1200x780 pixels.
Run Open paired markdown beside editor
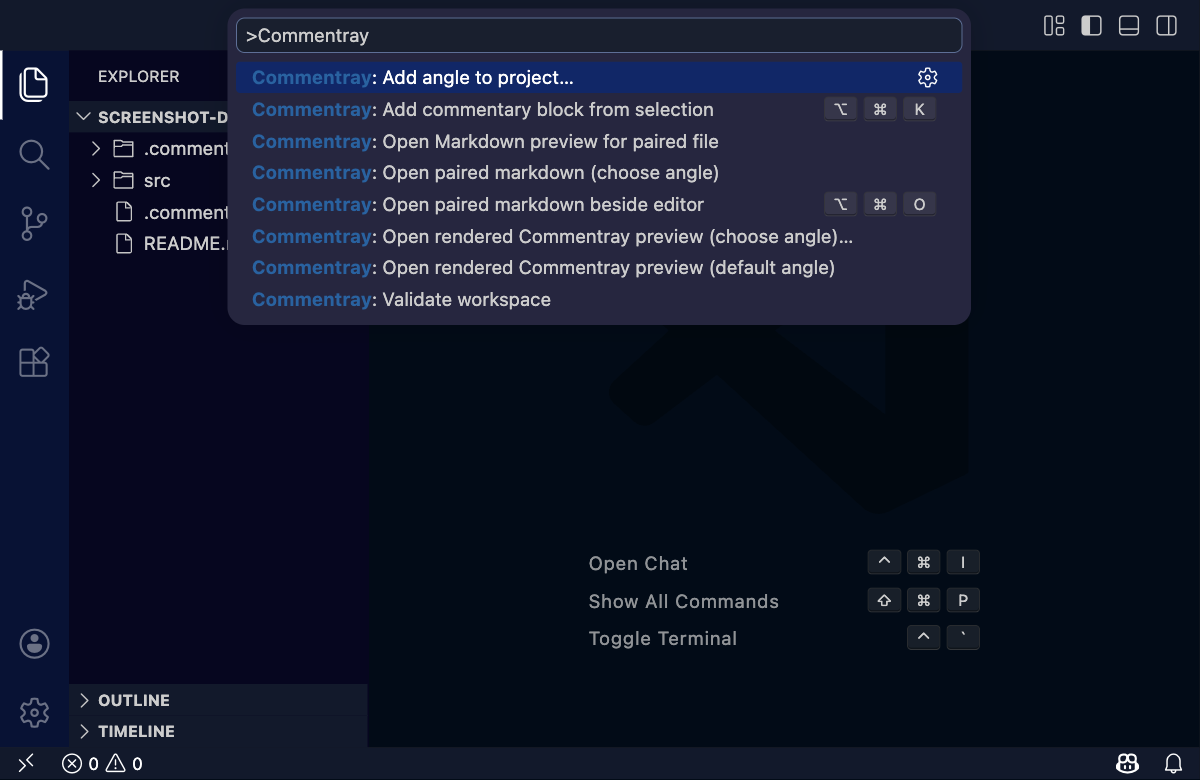[599, 205]
